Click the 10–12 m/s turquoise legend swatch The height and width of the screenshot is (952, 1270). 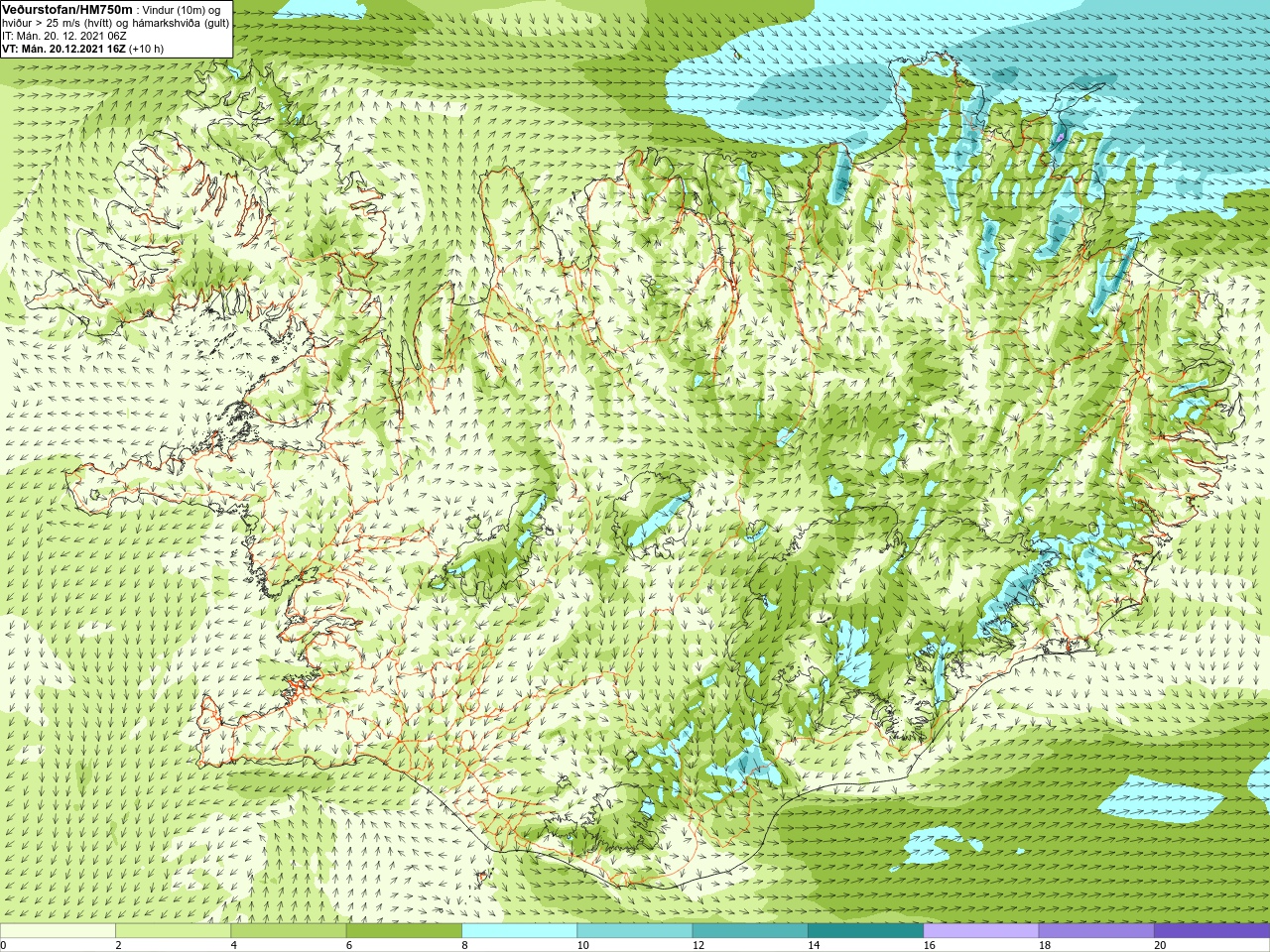[x=635, y=930]
